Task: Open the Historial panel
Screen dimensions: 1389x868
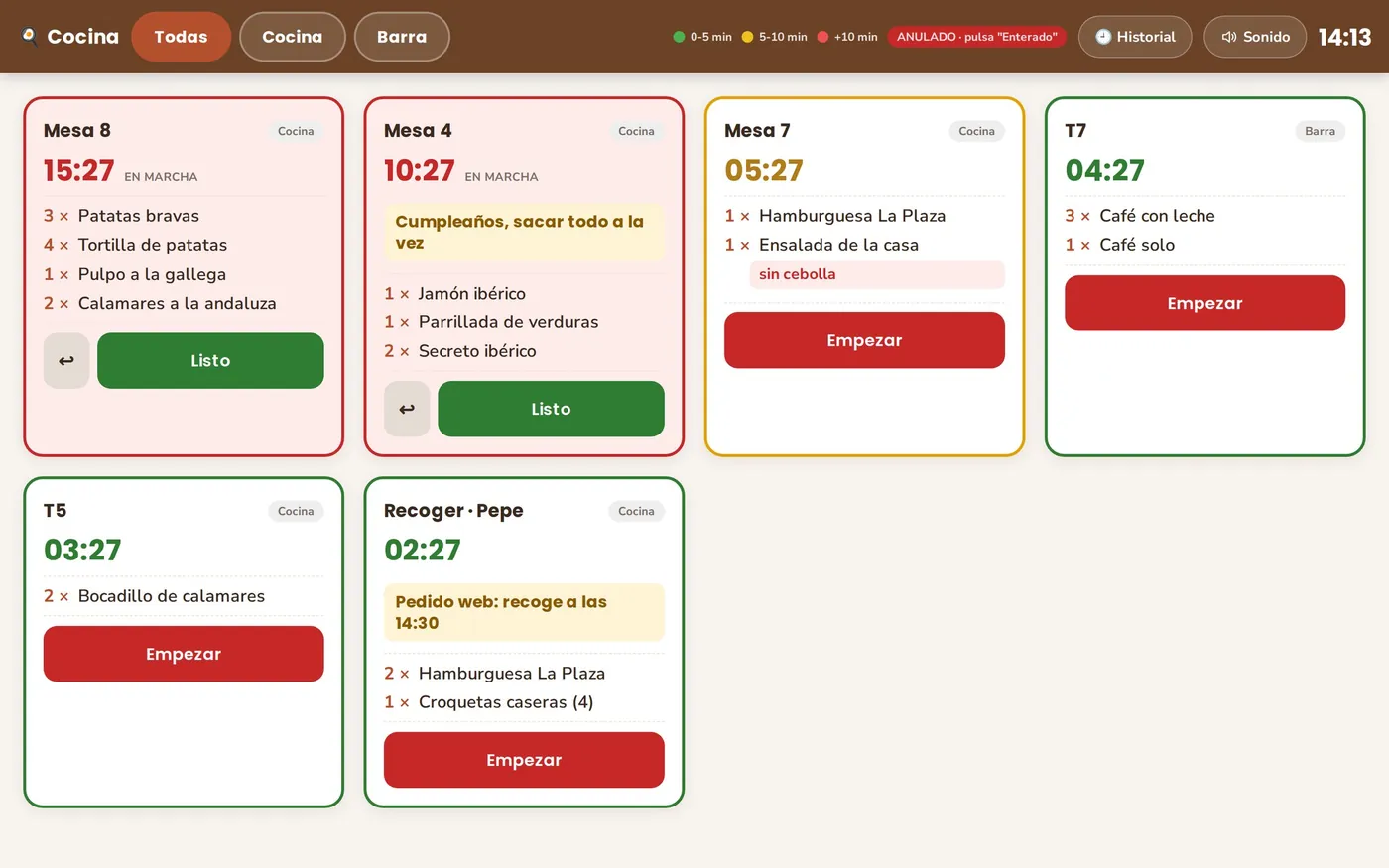Action: coord(1135,37)
